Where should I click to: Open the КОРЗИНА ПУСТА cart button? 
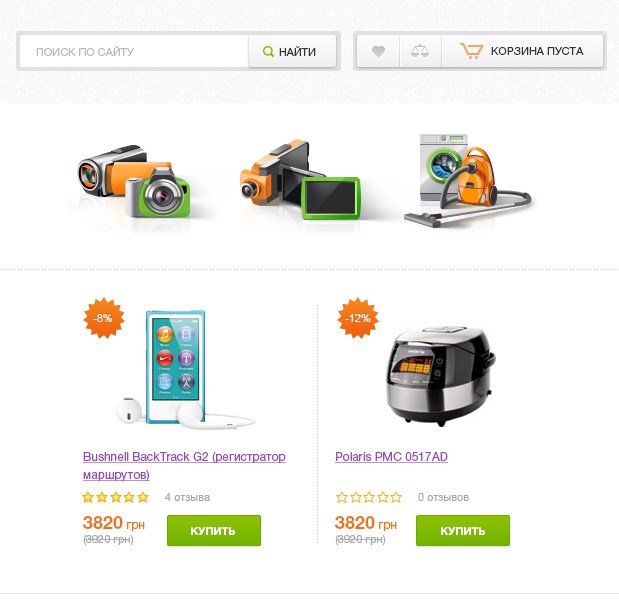pos(522,51)
